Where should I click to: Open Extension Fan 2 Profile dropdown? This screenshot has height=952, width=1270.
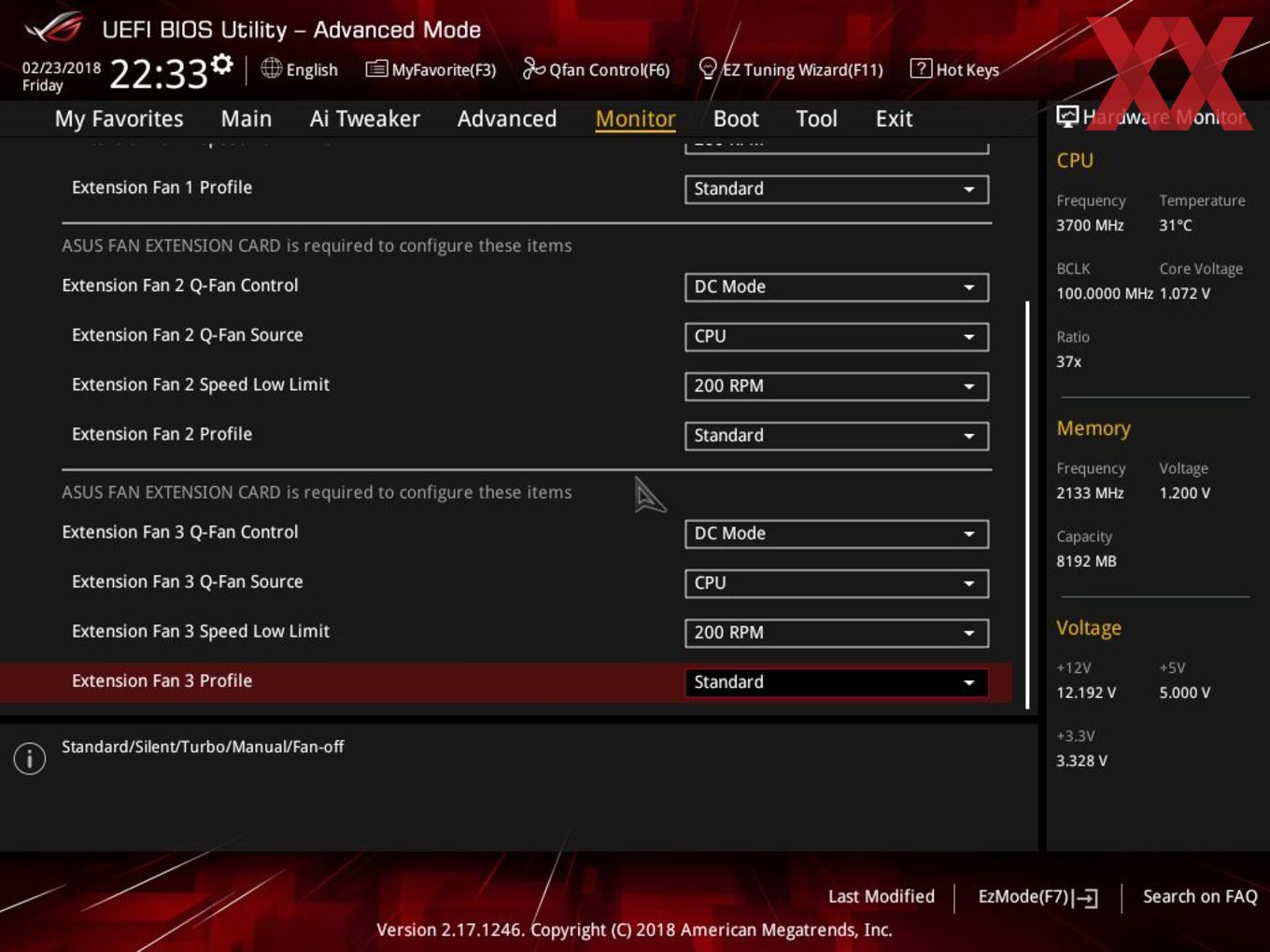coord(837,435)
